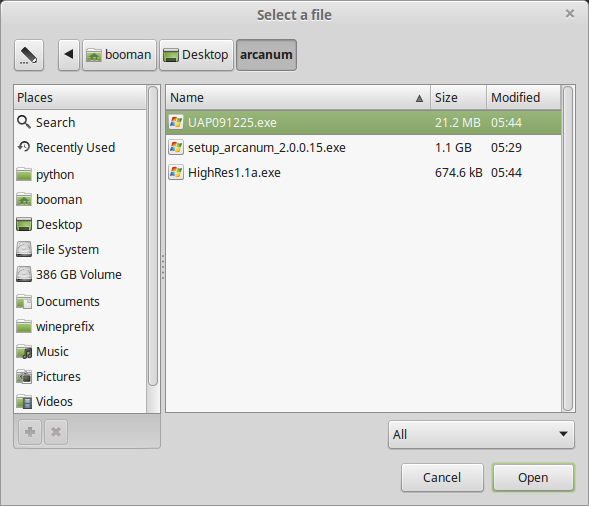
Task: Switch to Desktop in the path bar
Action: click(196, 55)
